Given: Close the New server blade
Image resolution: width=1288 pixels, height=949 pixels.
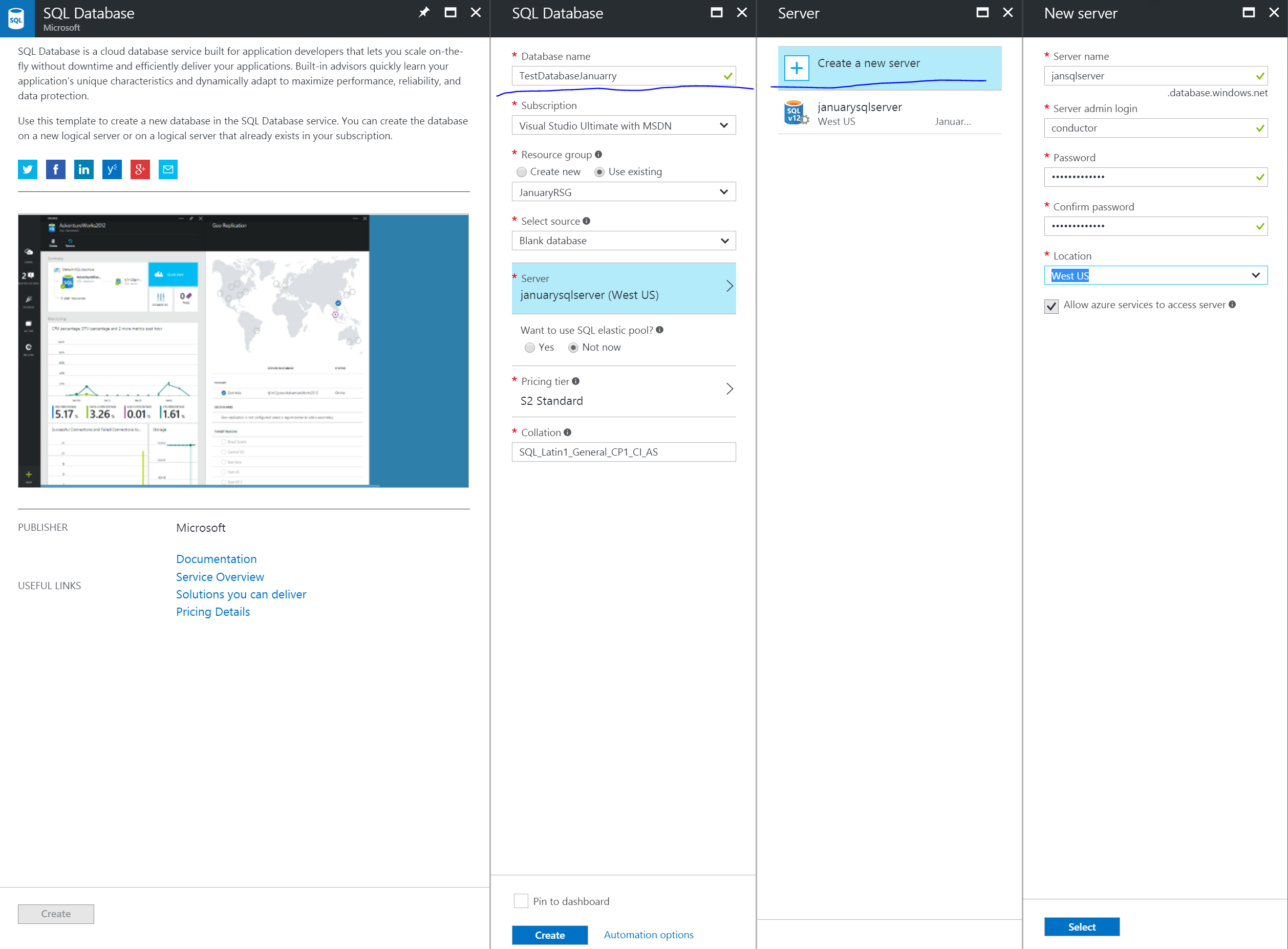Looking at the screenshot, I should point(1274,12).
